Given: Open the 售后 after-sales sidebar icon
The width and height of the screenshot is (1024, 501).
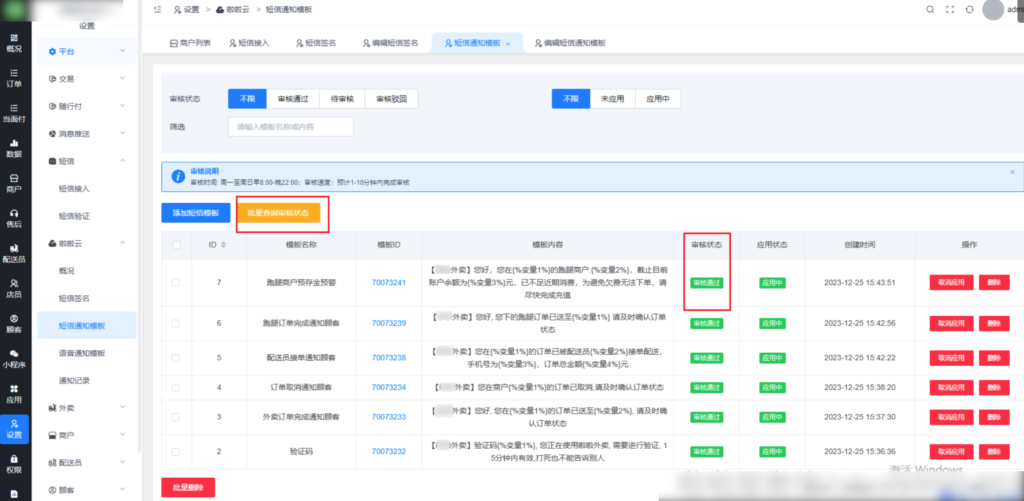Looking at the screenshot, I should pyautogui.click(x=14, y=218).
